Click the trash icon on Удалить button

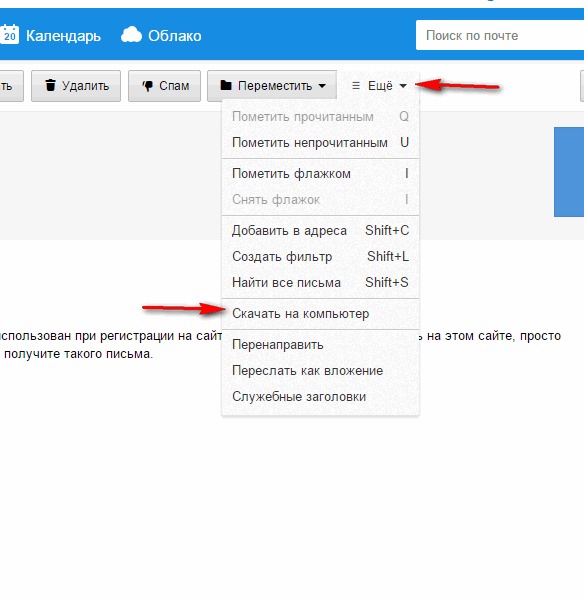[50, 85]
